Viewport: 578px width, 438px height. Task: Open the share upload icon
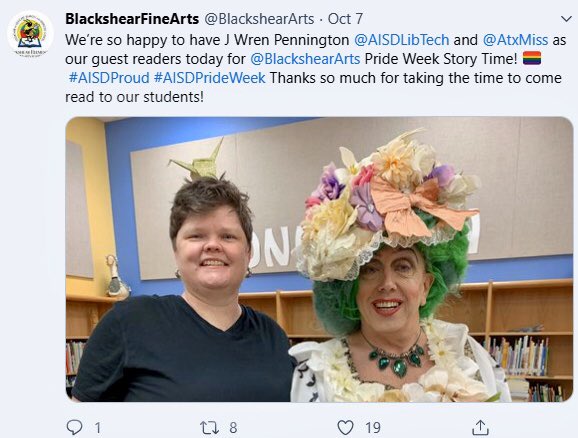[480, 427]
